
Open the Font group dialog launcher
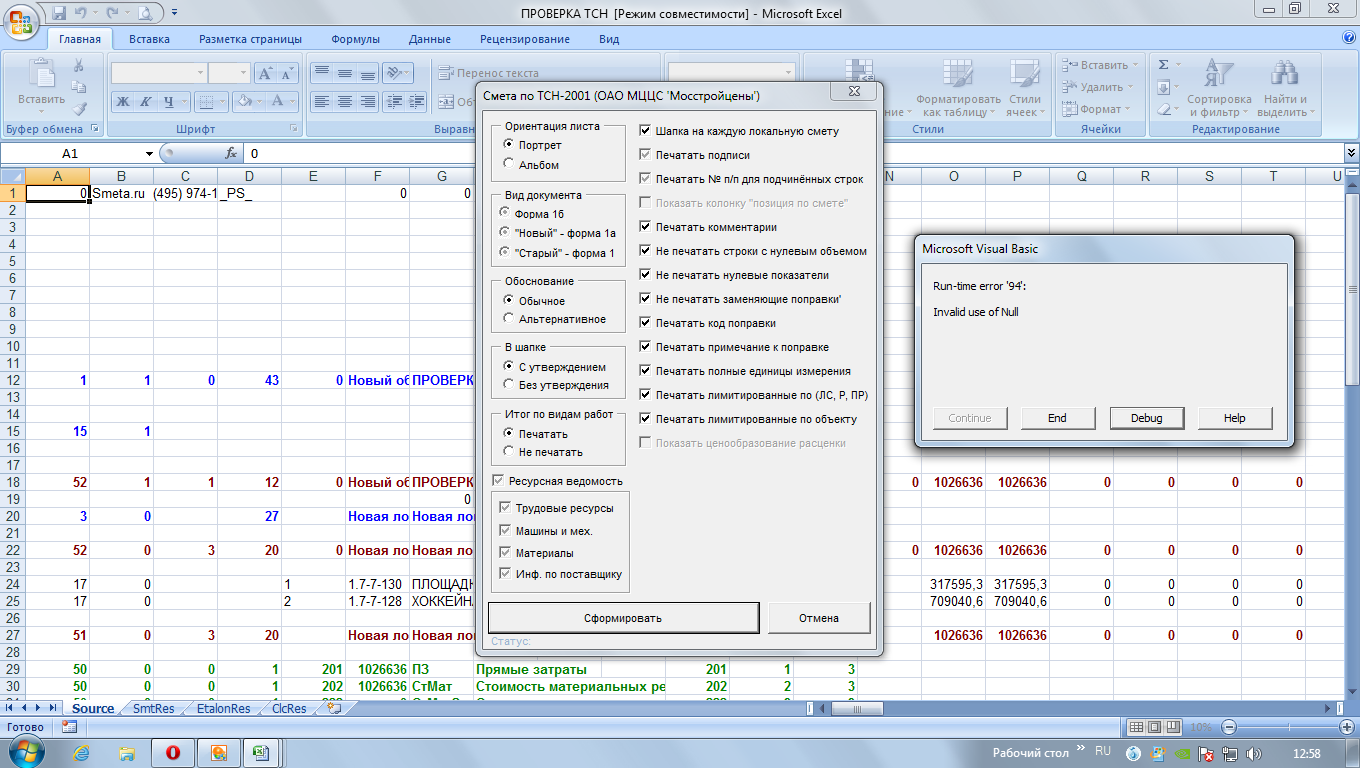pyautogui.click(x=294, y=129)
